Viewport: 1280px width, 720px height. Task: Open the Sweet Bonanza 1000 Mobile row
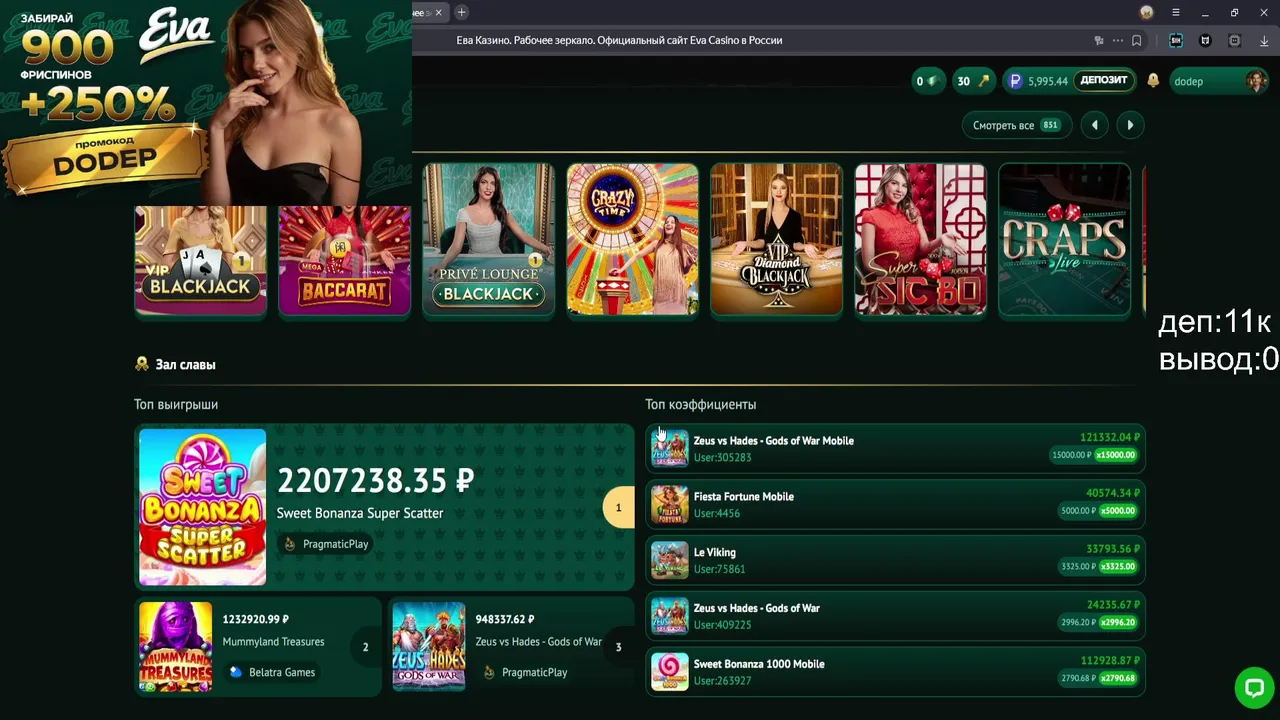click(x=895, y=672)
